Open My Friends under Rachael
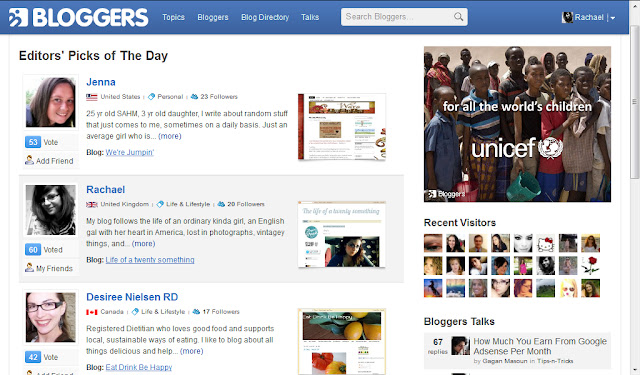 [x=49, y=268]
